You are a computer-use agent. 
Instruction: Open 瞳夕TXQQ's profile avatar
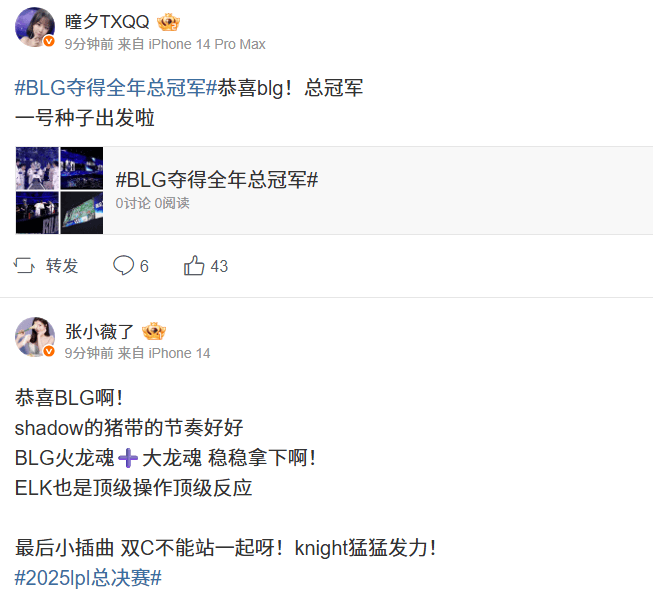click(35, 27)
